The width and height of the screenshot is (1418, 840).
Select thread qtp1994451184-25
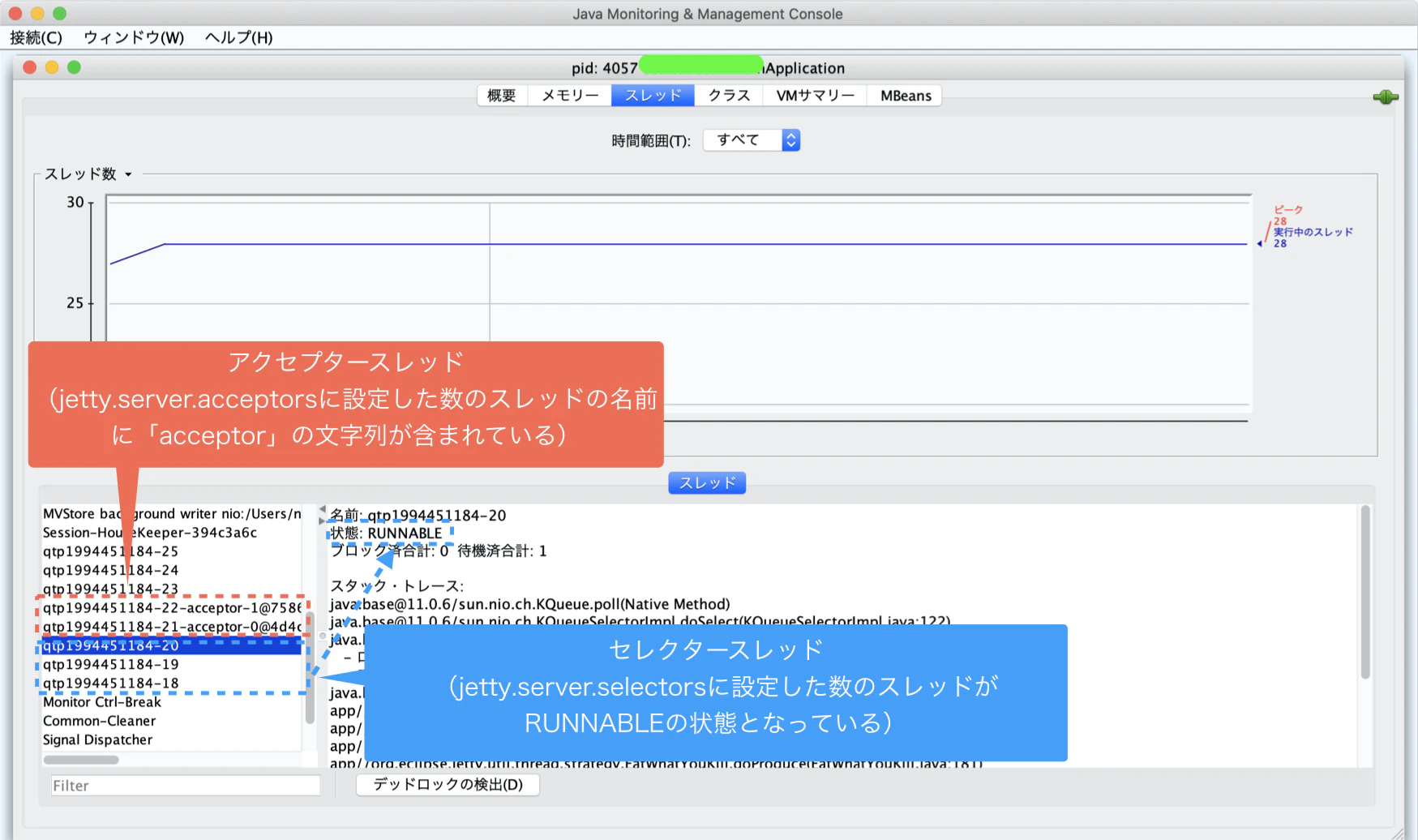tap(172, 551)
